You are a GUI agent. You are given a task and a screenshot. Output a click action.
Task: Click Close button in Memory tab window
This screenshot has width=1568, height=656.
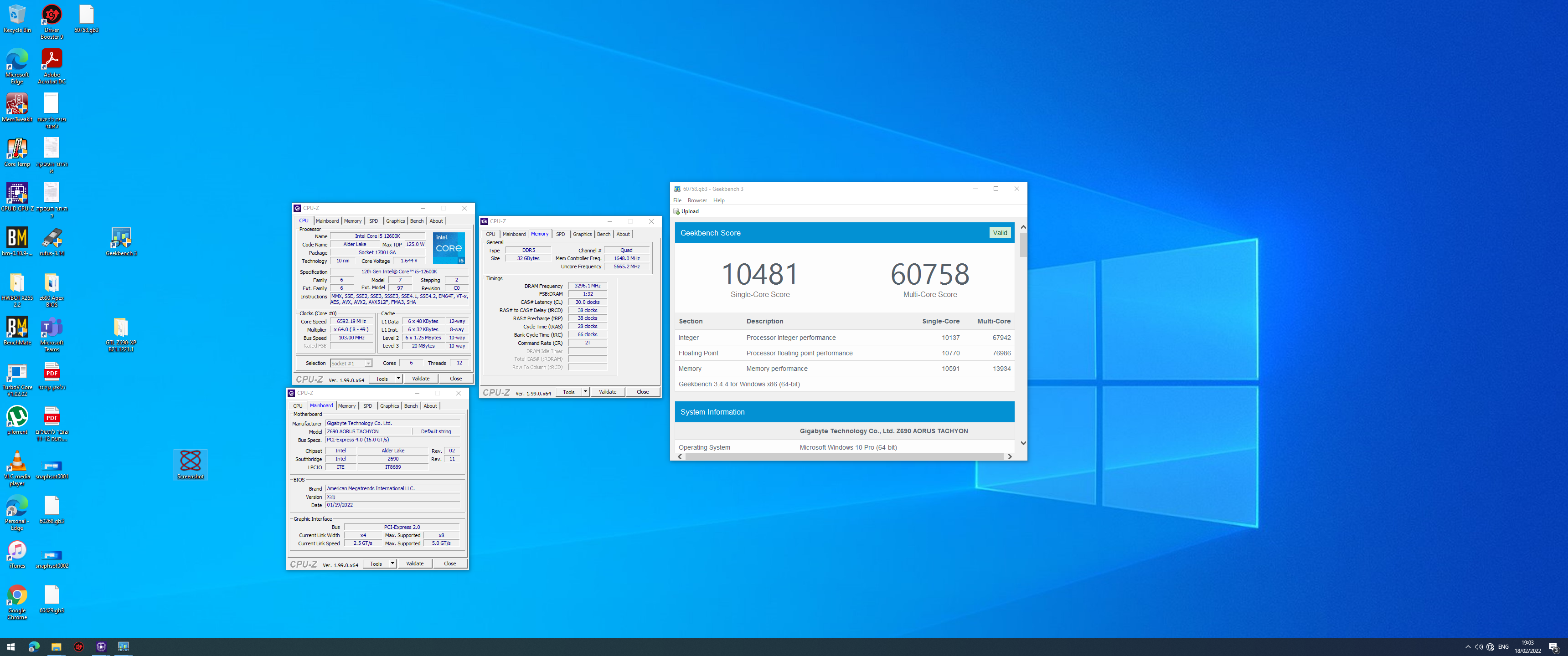(x=642, y=392)
